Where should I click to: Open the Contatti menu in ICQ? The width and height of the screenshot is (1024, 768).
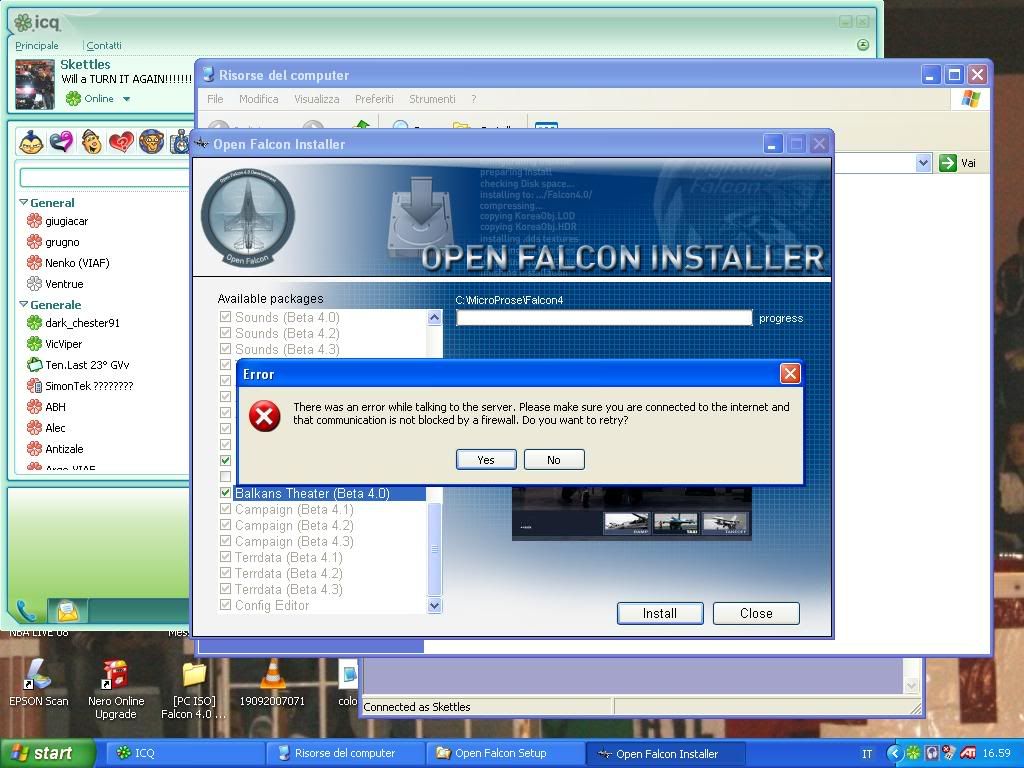[104, 45]
